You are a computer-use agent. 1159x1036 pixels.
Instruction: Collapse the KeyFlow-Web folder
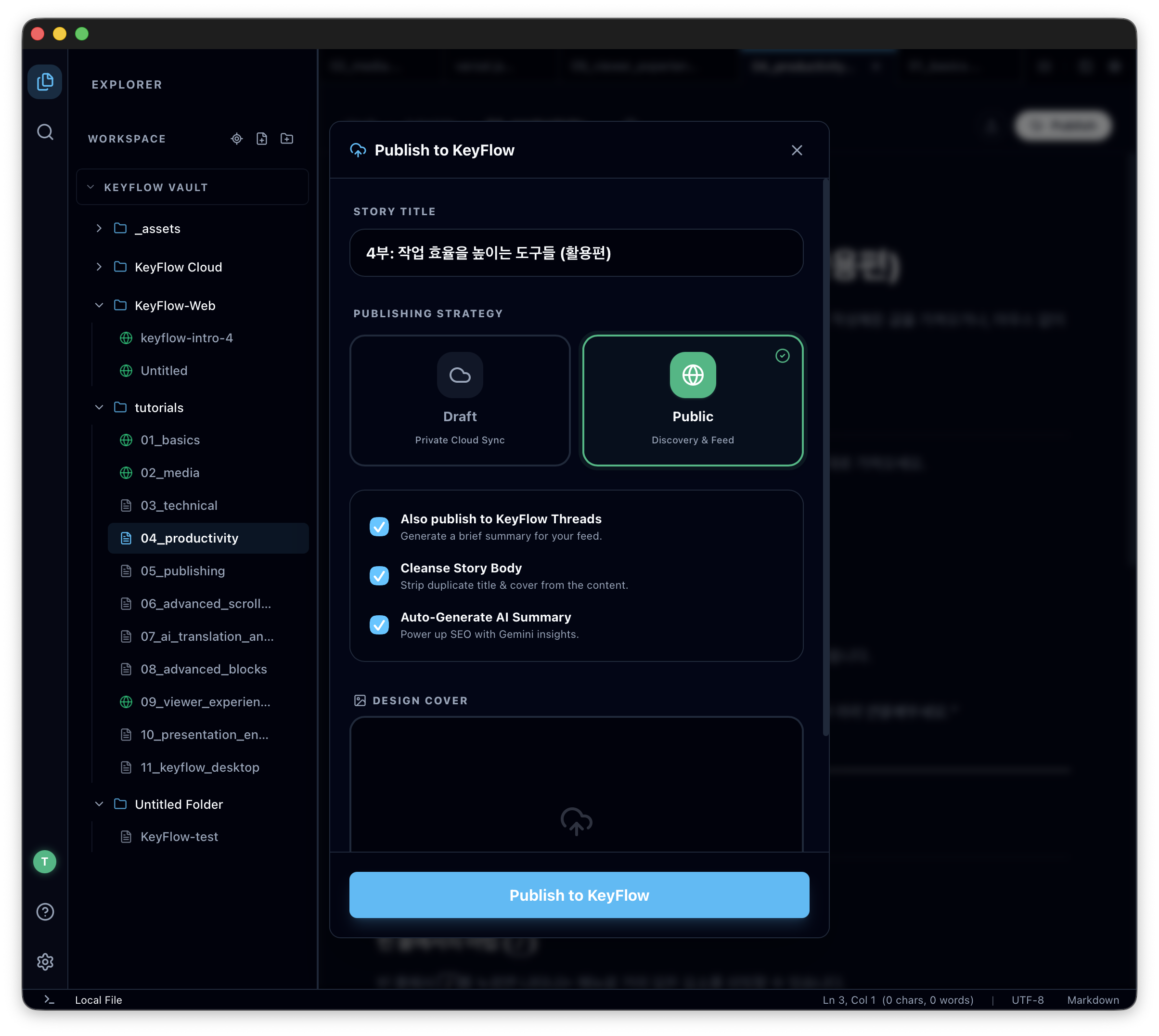[99, 306]
